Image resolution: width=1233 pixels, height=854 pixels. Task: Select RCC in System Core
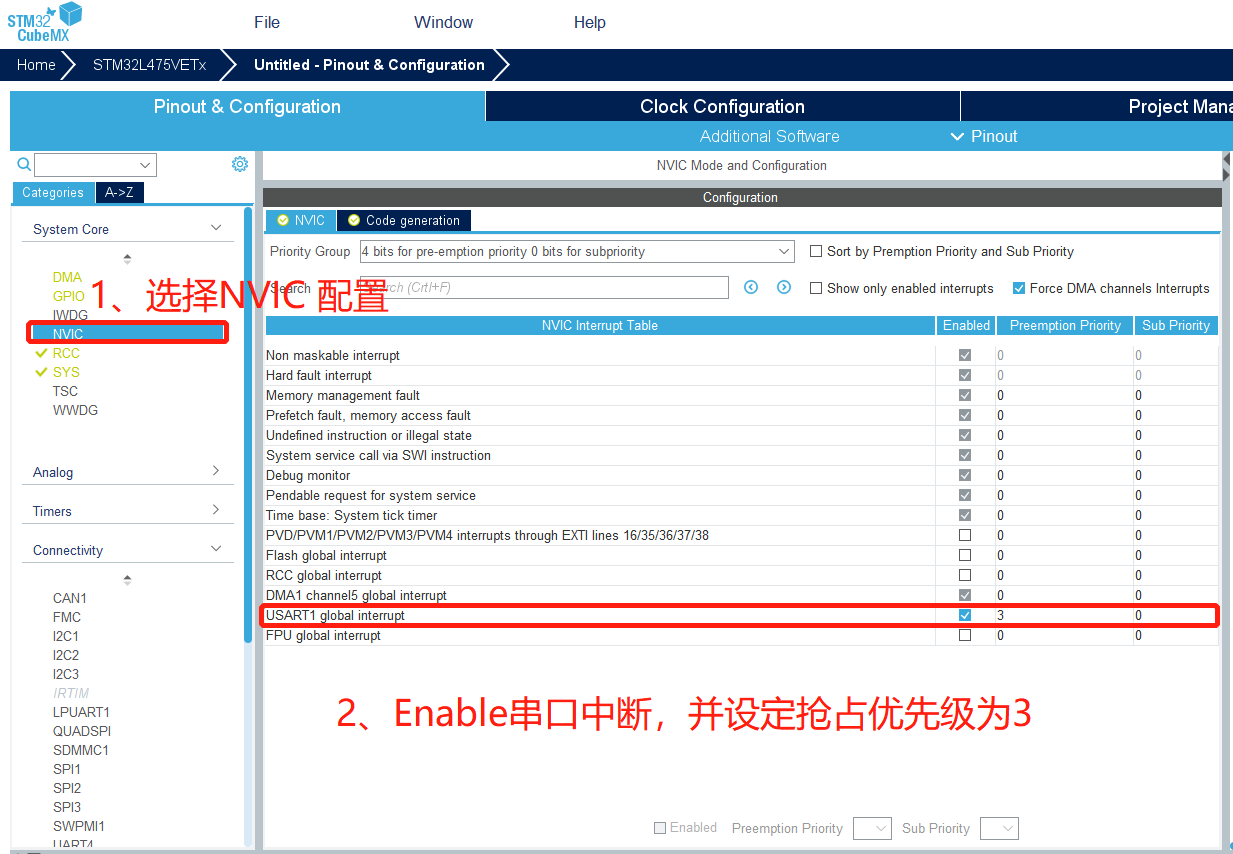pos(66,353)
